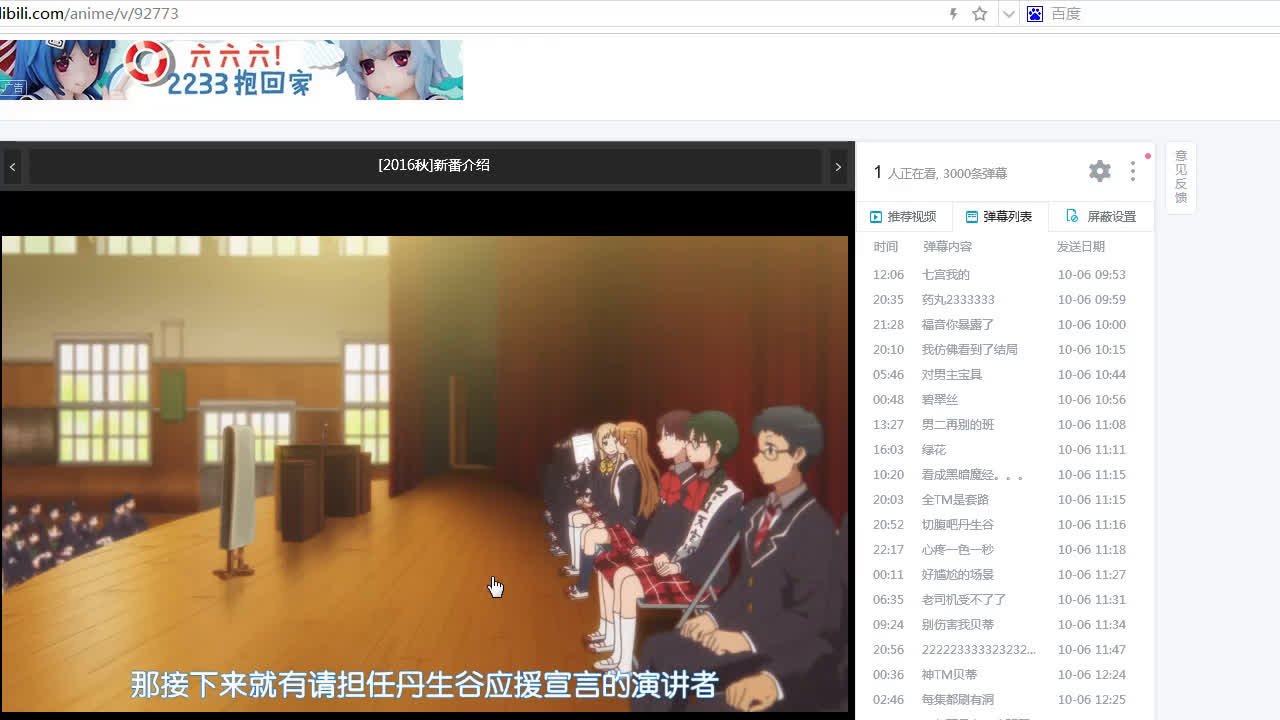Open the 屏蔽设置 tab
This screenshot has width=1280, height=720.
coord(1101,217)
